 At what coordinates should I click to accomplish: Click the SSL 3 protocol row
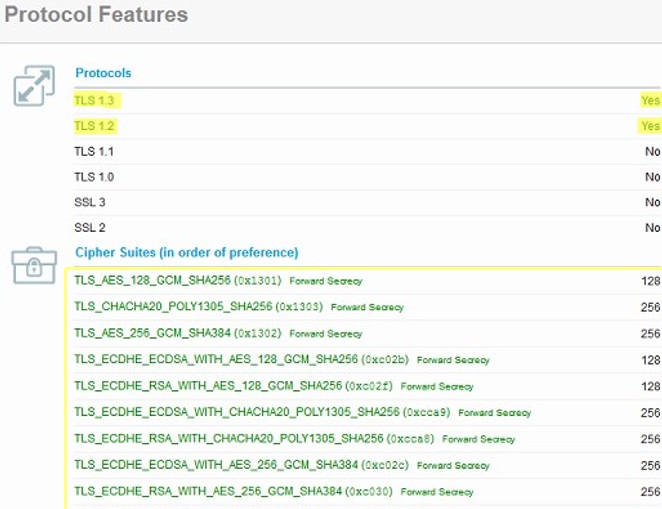click(x=90, y=202)
